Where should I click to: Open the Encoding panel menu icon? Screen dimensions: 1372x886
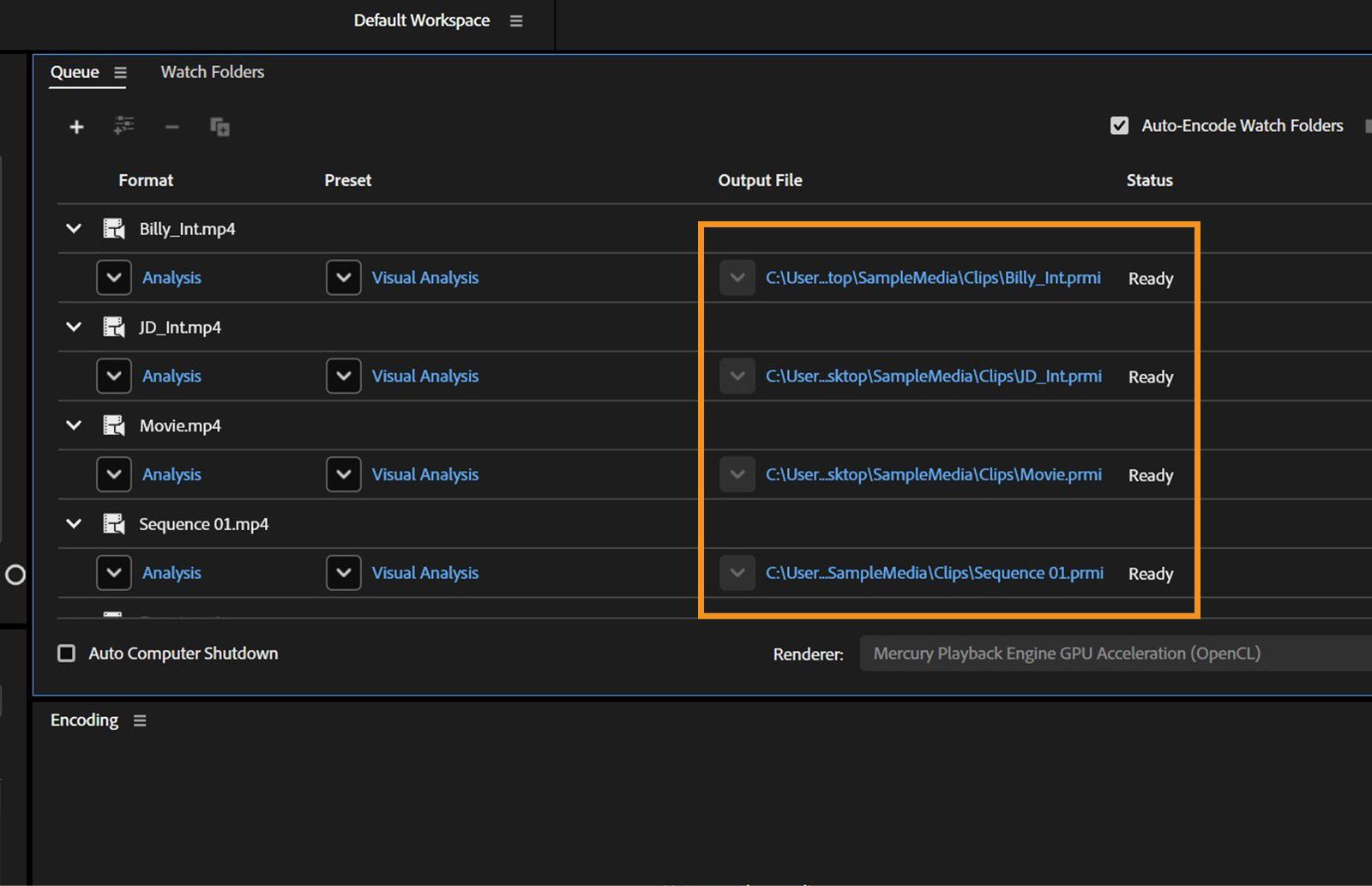pyautogui.click(x=140, y=720)
